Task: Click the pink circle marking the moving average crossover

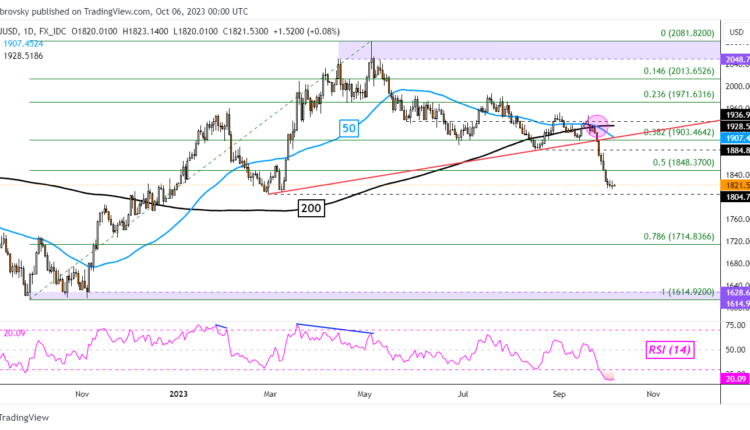Action: [596, 125]
